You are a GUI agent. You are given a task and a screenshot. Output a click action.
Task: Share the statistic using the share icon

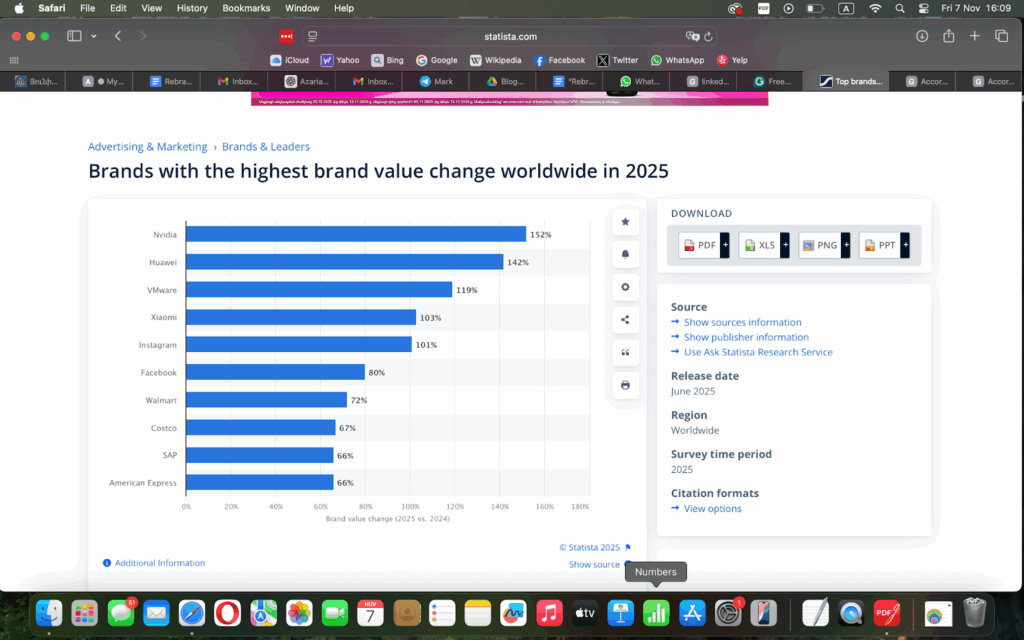625,319
